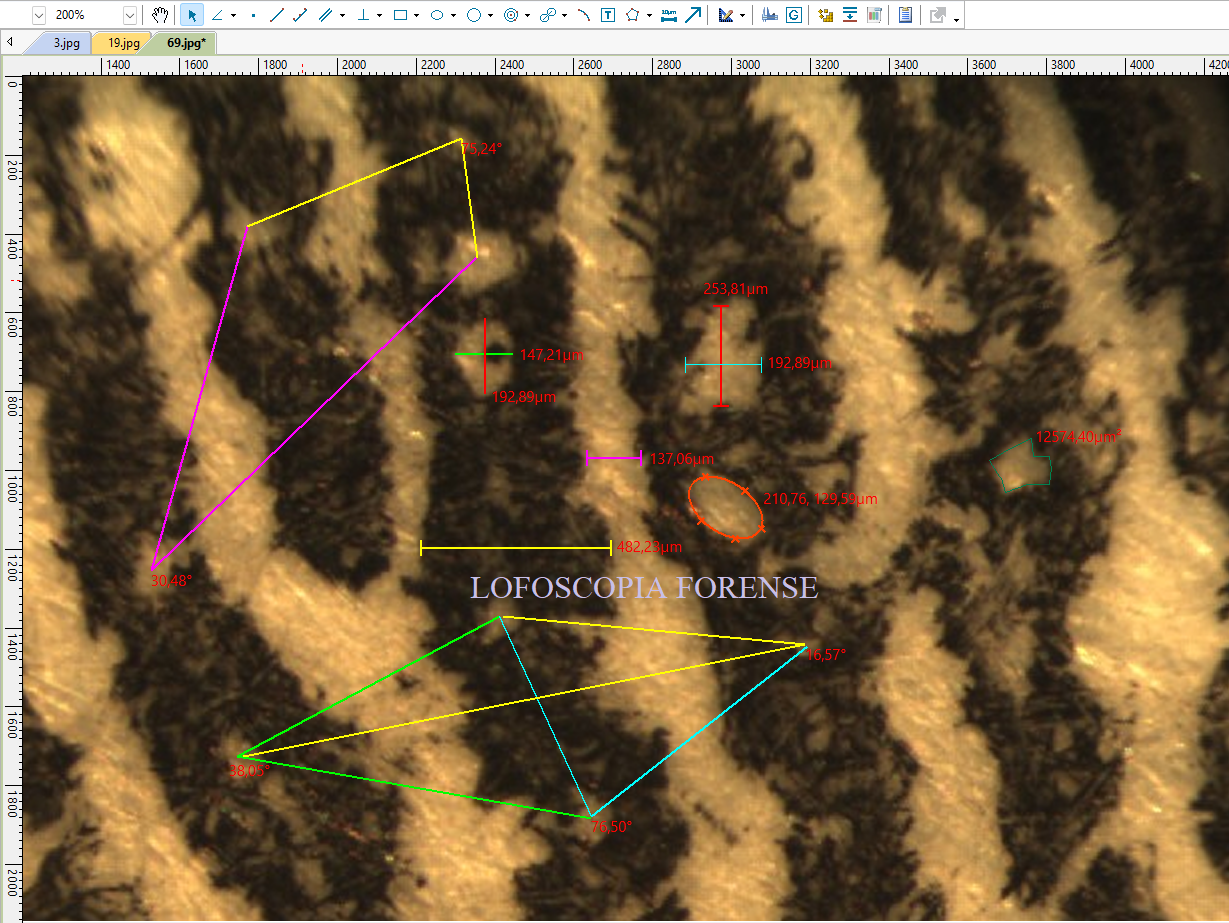Add a text annotation with the T tool
The image size is (1229, 923).
click(608, 15)
